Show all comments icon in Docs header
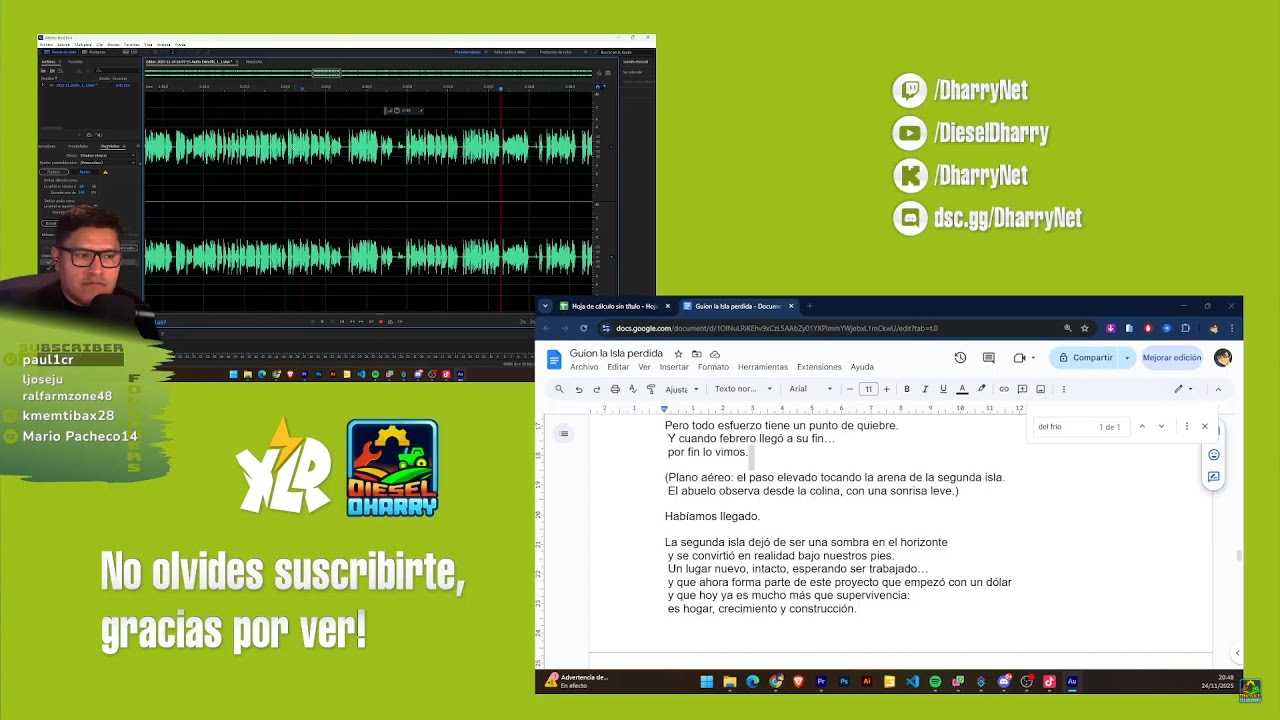Image resolution: width=1280 pixels, height=720 pixels. (989, 358)
